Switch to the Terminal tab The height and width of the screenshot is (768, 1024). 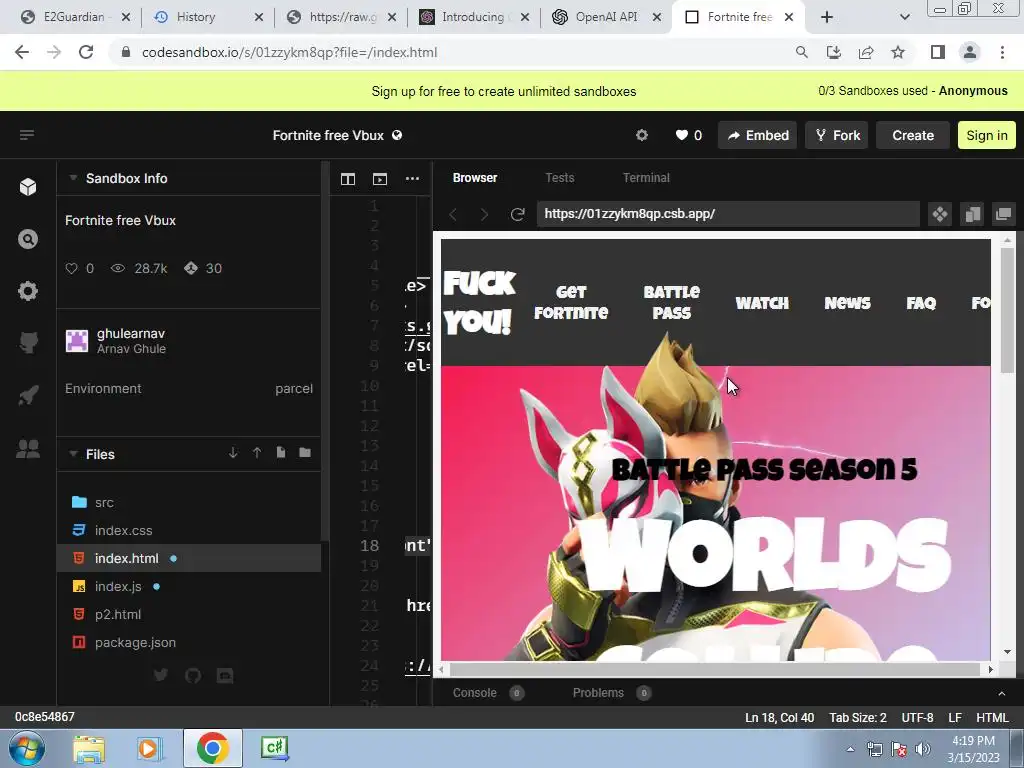(646, 178)
